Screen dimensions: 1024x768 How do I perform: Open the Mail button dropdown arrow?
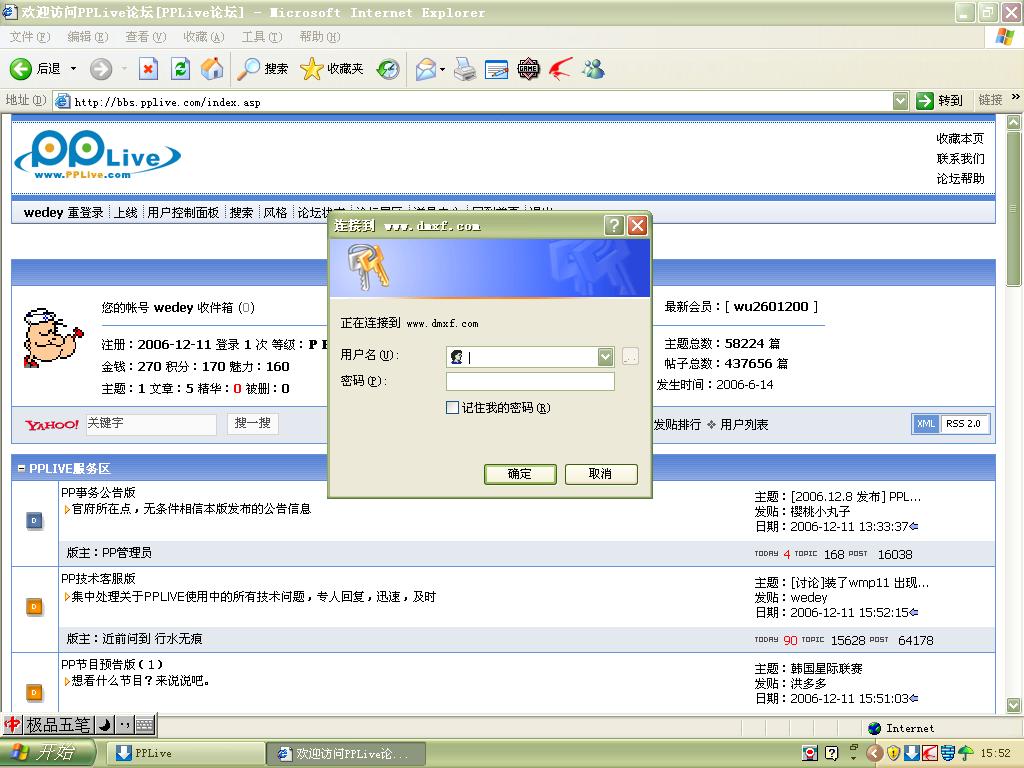point(443,69)
